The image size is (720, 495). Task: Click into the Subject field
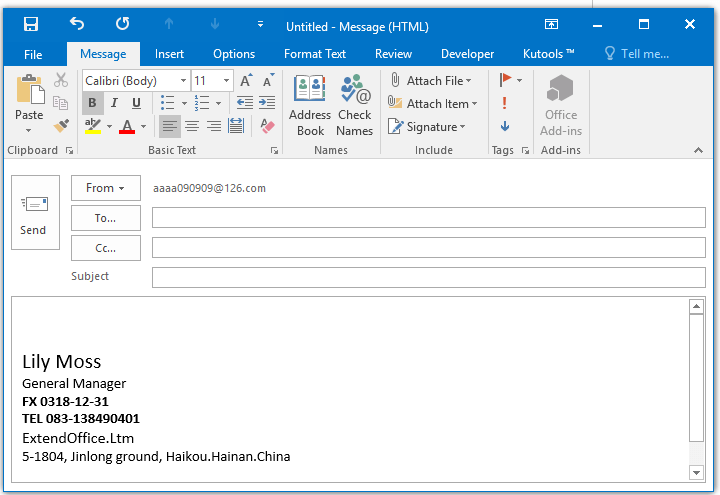[x=428, y=277]
